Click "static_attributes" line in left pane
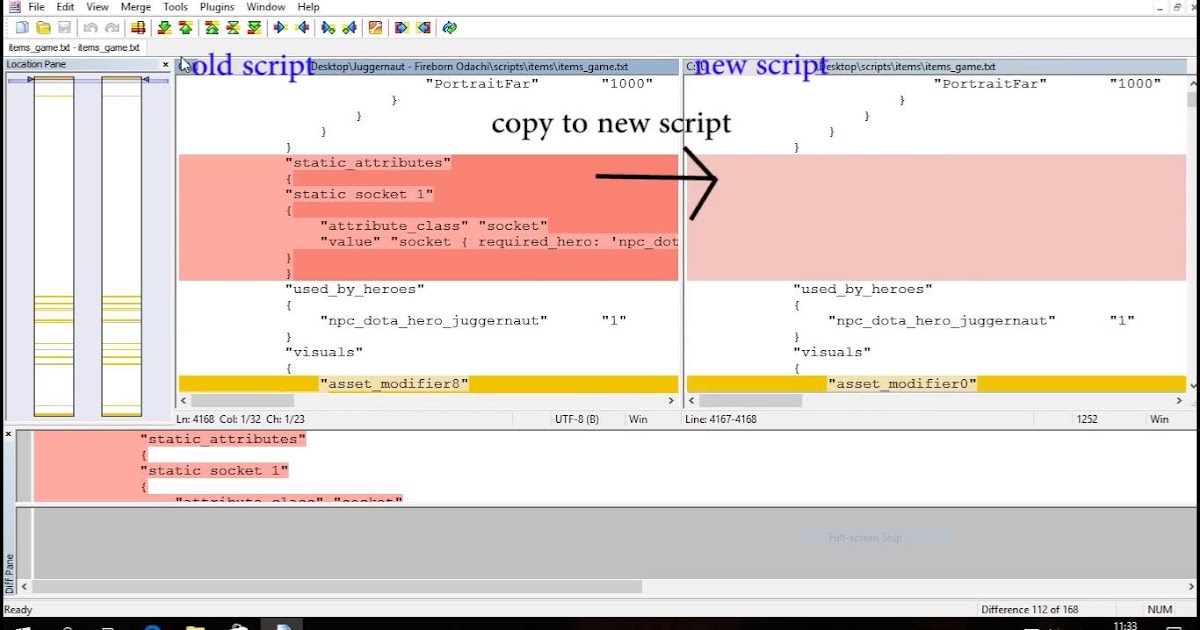 [368, 162]
